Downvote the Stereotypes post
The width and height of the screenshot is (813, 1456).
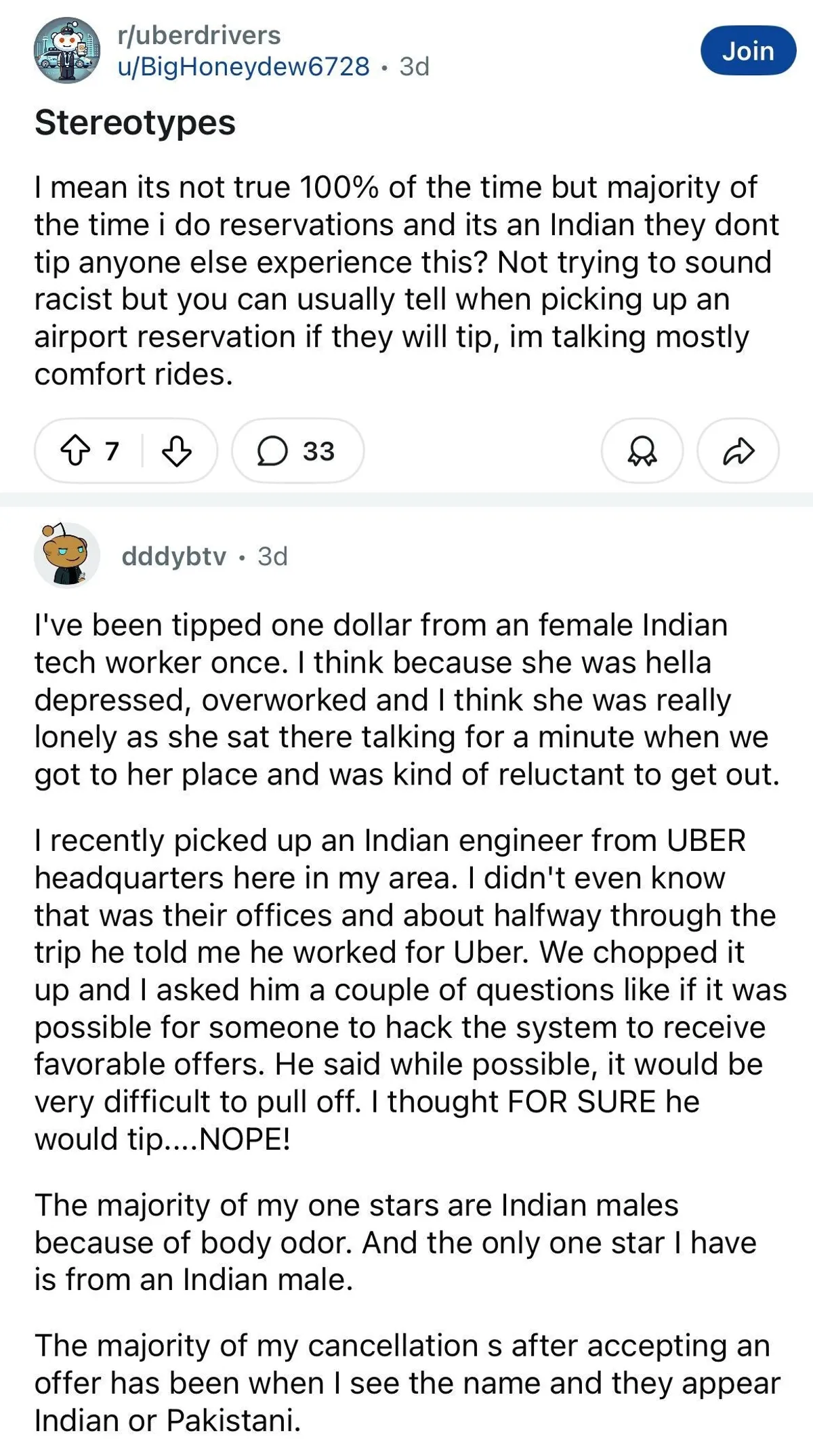coord(176,451)
